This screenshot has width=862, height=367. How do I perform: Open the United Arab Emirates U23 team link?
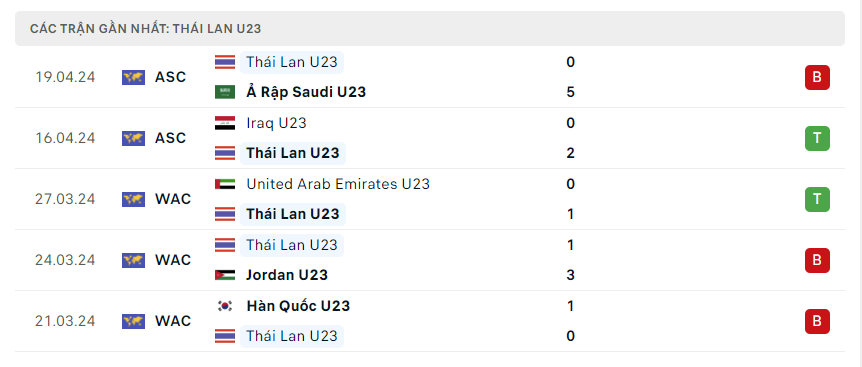point(338,184)
